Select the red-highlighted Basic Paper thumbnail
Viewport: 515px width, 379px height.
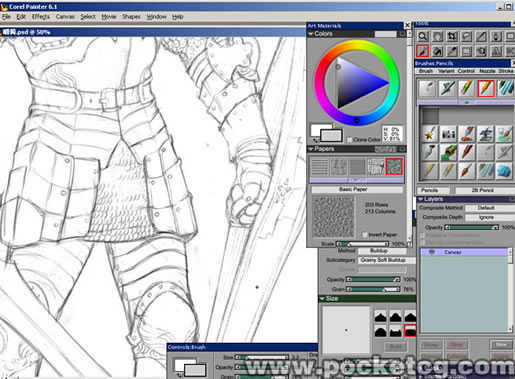[x=394, y=167]
